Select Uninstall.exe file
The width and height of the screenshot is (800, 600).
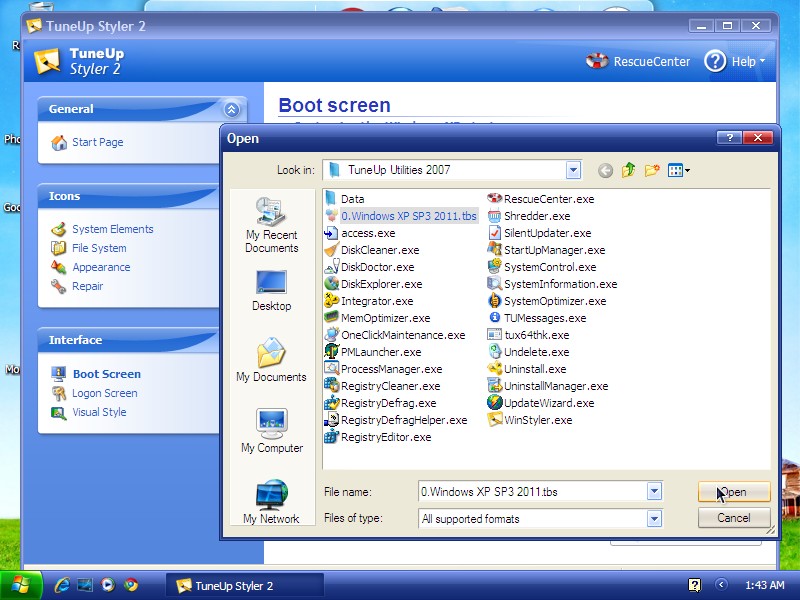tap(527, 369)
